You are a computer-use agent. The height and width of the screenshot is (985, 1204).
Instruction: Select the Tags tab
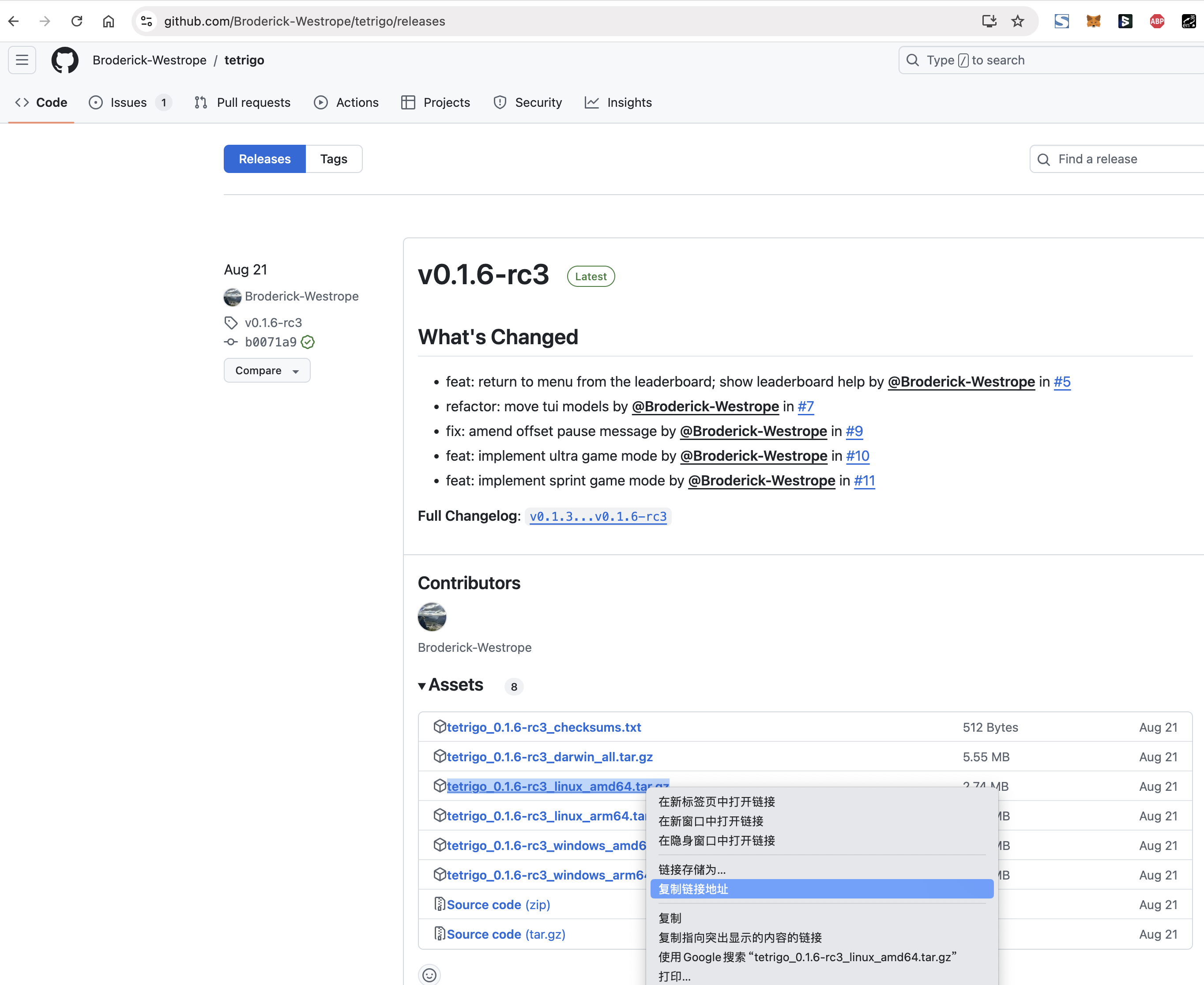pyautogui.click(x=334, y=158)
